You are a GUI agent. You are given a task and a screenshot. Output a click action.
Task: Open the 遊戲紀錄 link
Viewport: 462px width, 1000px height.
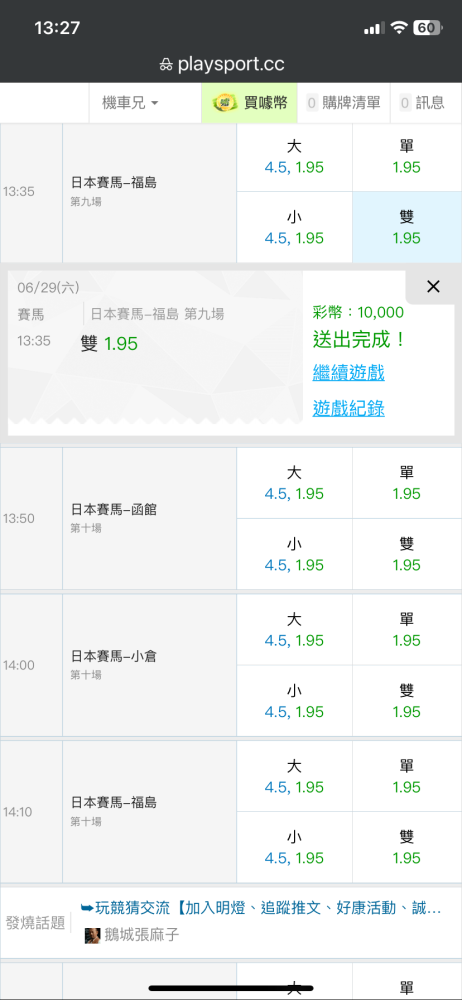coord(348,408)
